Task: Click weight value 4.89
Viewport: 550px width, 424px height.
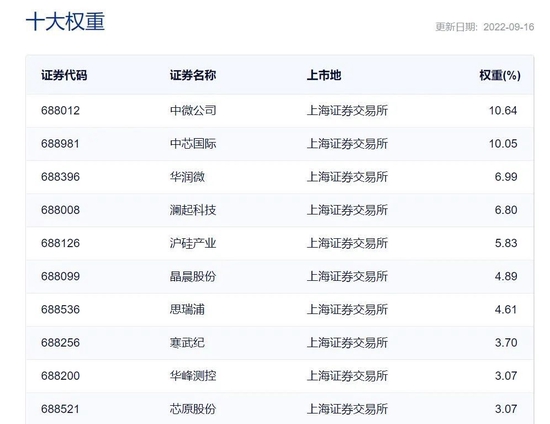Action: tap(506, 276)
